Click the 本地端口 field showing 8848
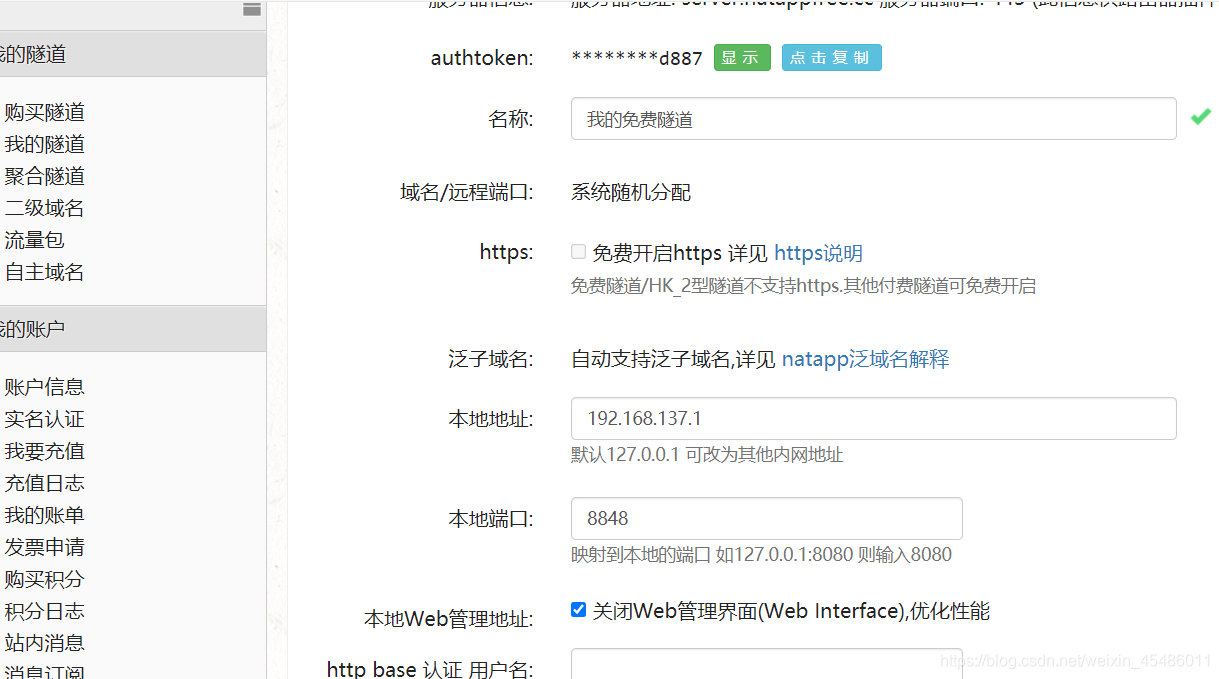The image size is (1219, 679). click(x=766, y=519)
